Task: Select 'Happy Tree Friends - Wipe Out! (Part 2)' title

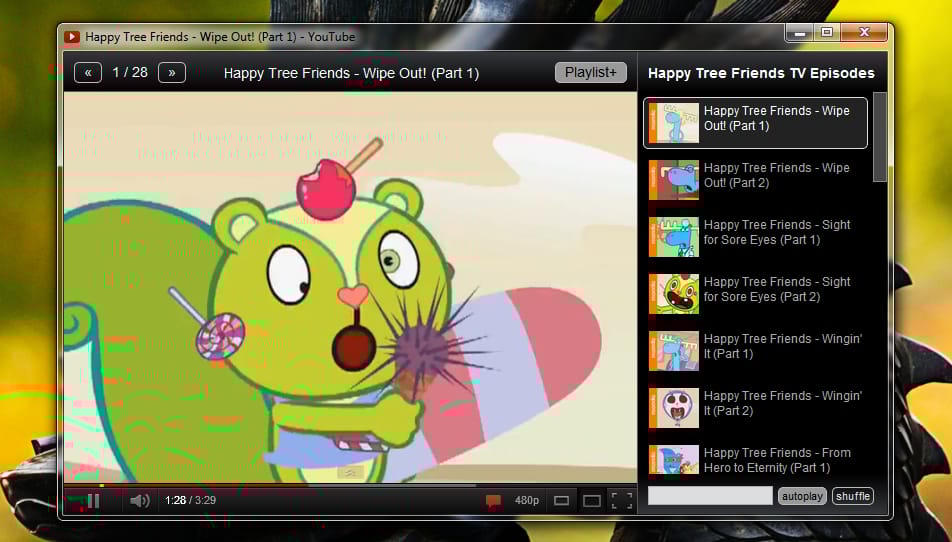Action: click(777, 175)
